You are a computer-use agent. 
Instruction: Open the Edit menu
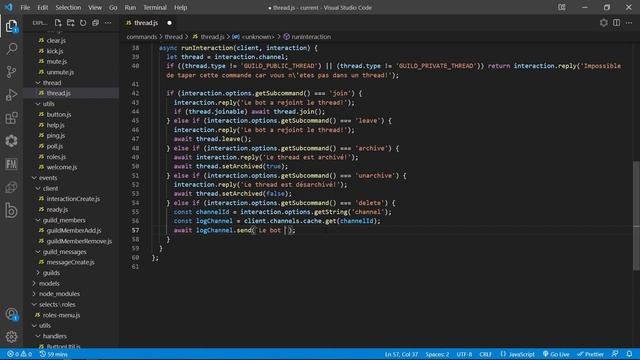point(42,7)
